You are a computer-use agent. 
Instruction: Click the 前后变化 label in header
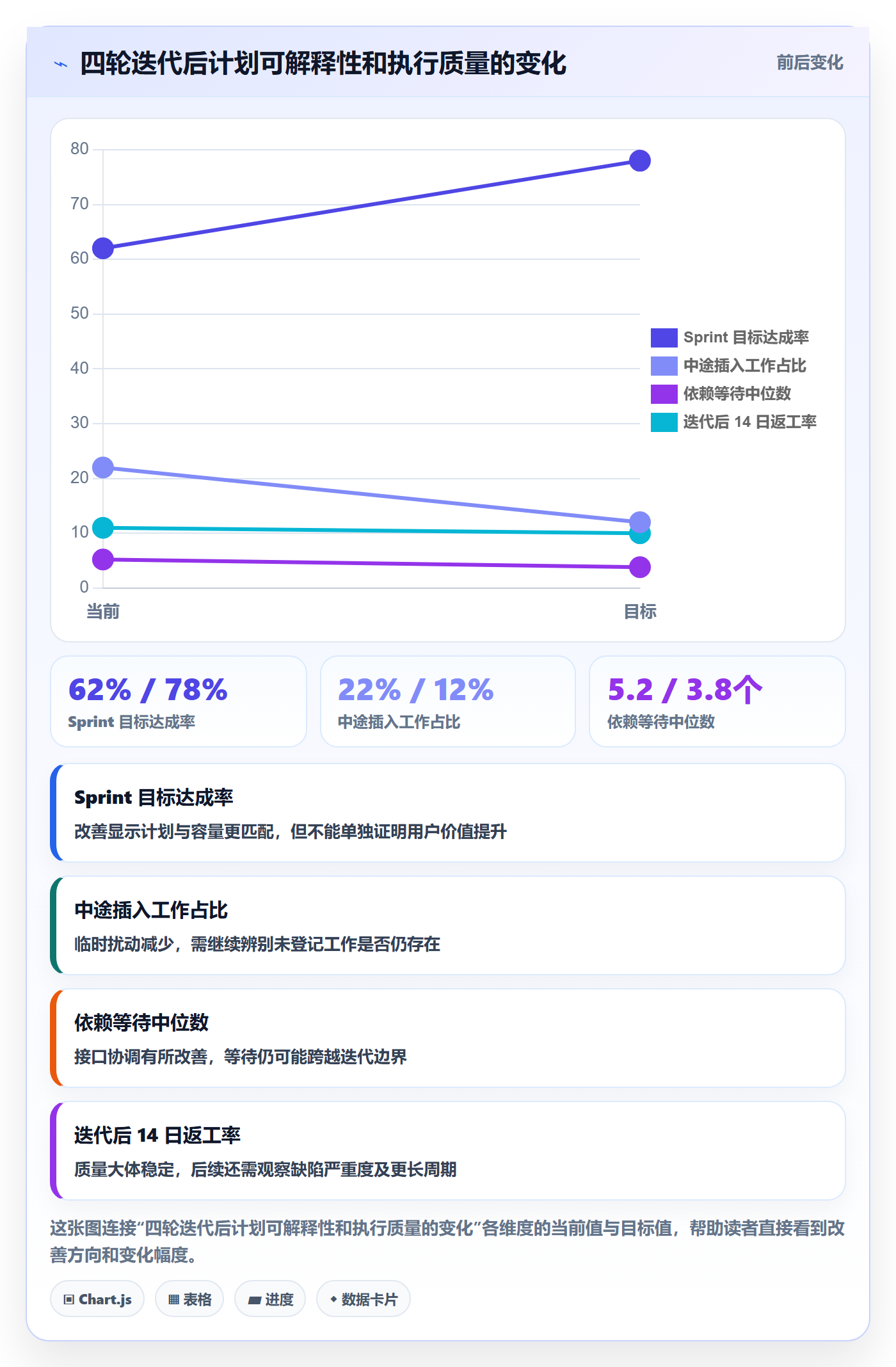coord(810,63)
